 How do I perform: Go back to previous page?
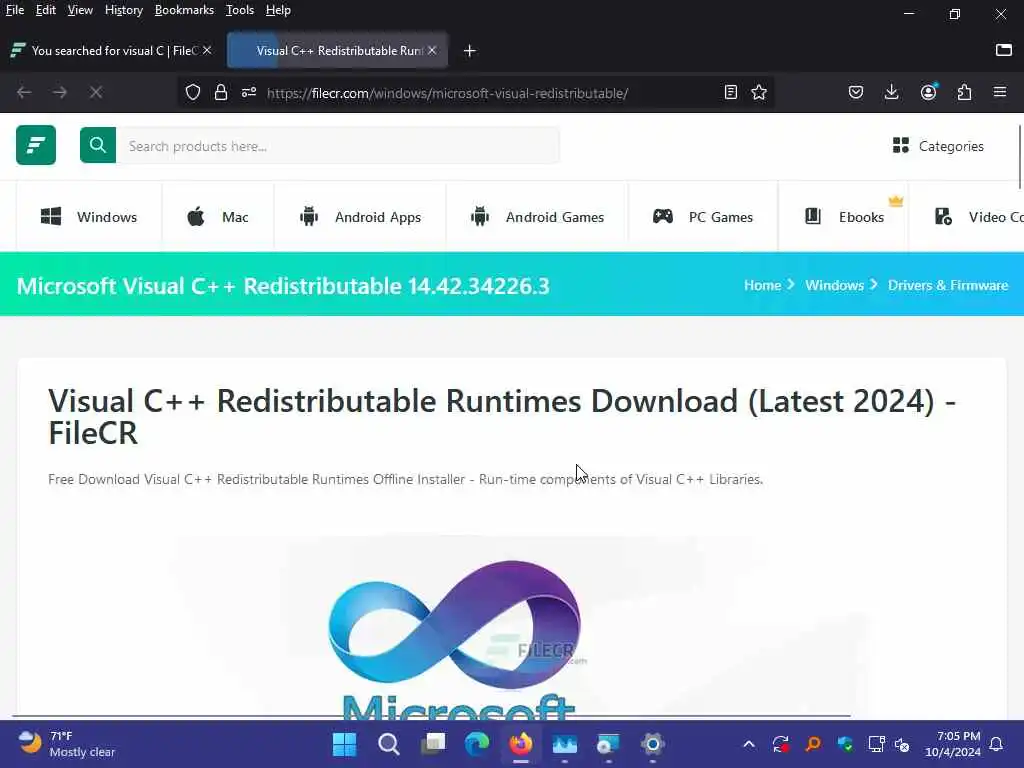click(24, 92)
